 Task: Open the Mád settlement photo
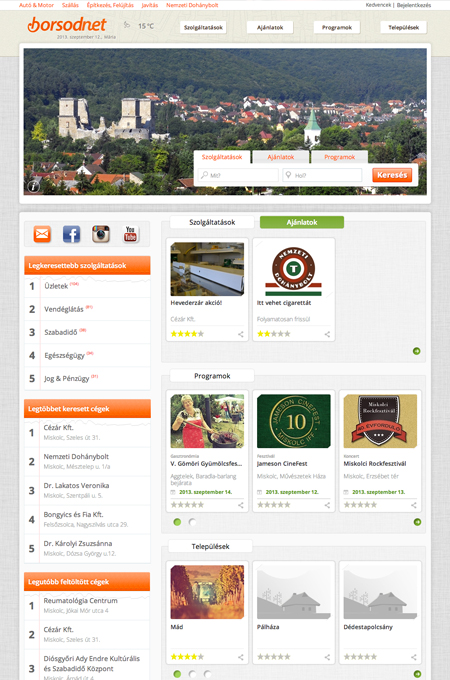click(x=207, y=592)
